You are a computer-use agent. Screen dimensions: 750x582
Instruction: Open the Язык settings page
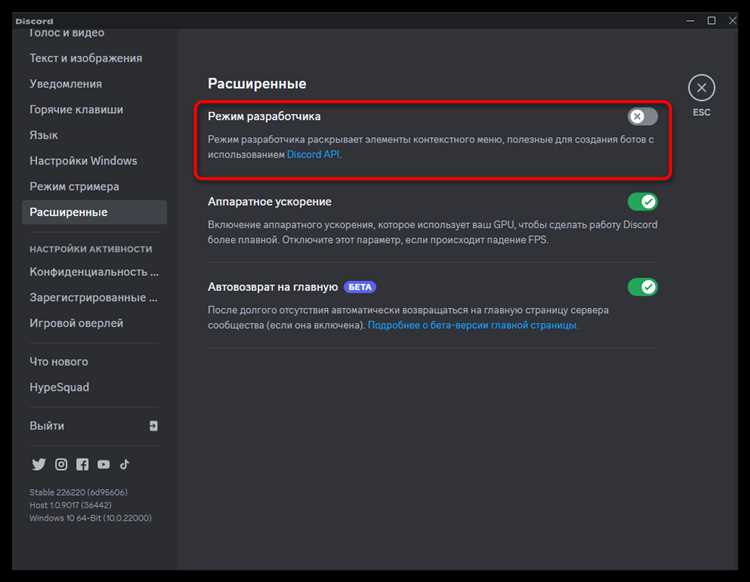tap(44, 135)
